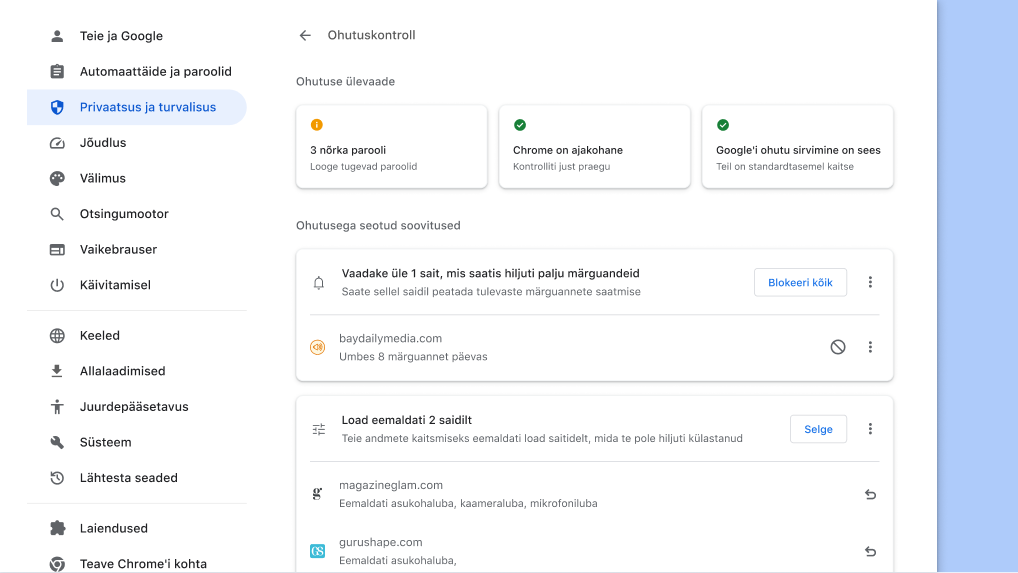This screenshot has width=1018, height=573.
Task: Open the 3 nõrka parooli card
Action: (391, 147)
